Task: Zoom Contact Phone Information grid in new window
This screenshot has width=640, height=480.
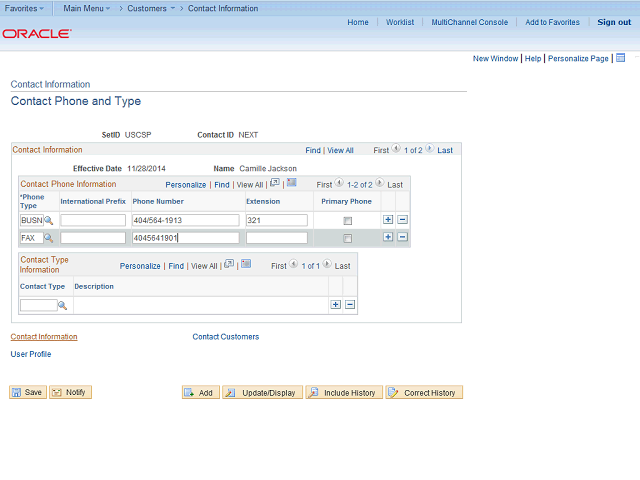Action: [275, 183]
